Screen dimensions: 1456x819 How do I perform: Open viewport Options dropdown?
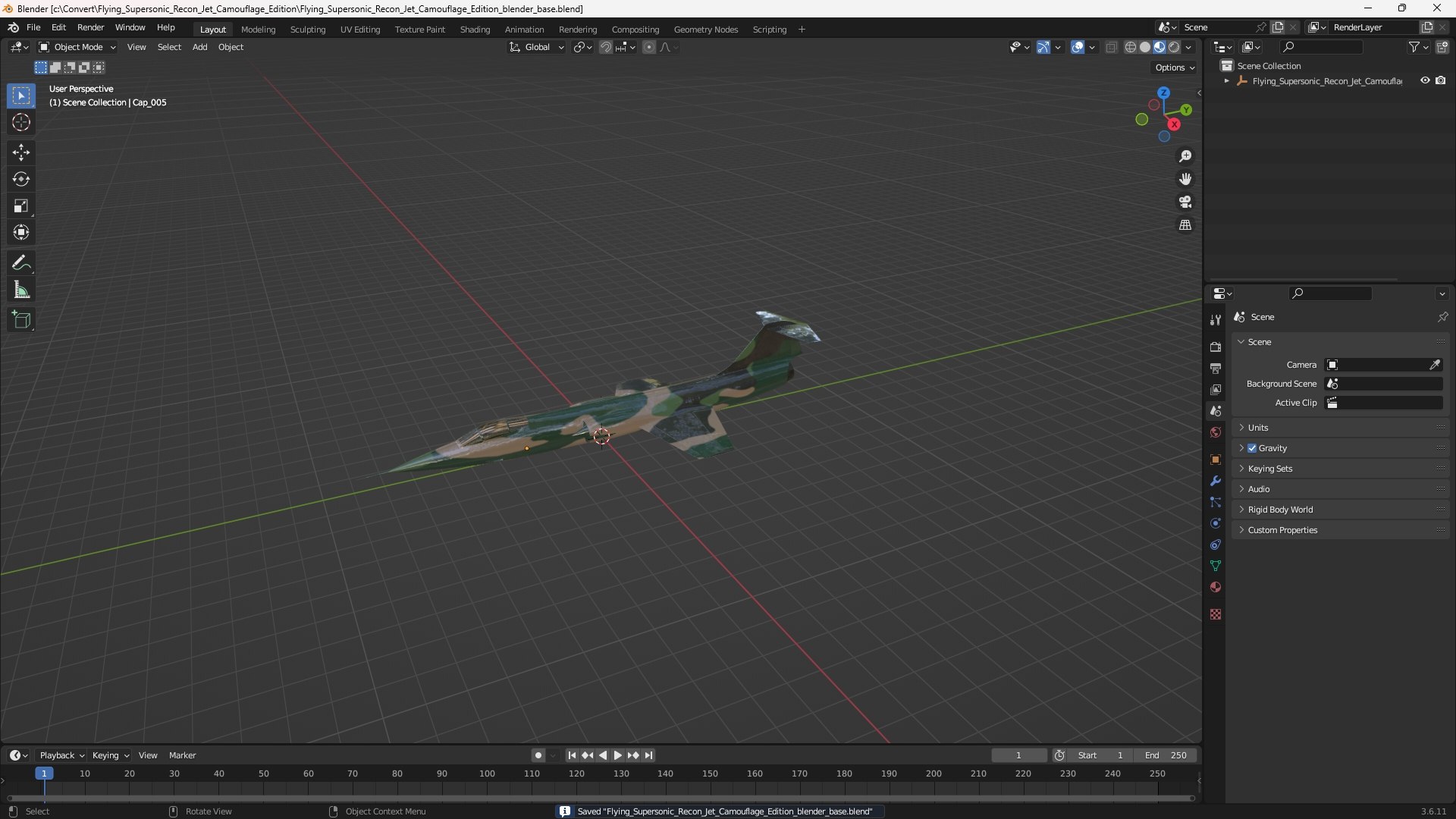click(1175, 67)
